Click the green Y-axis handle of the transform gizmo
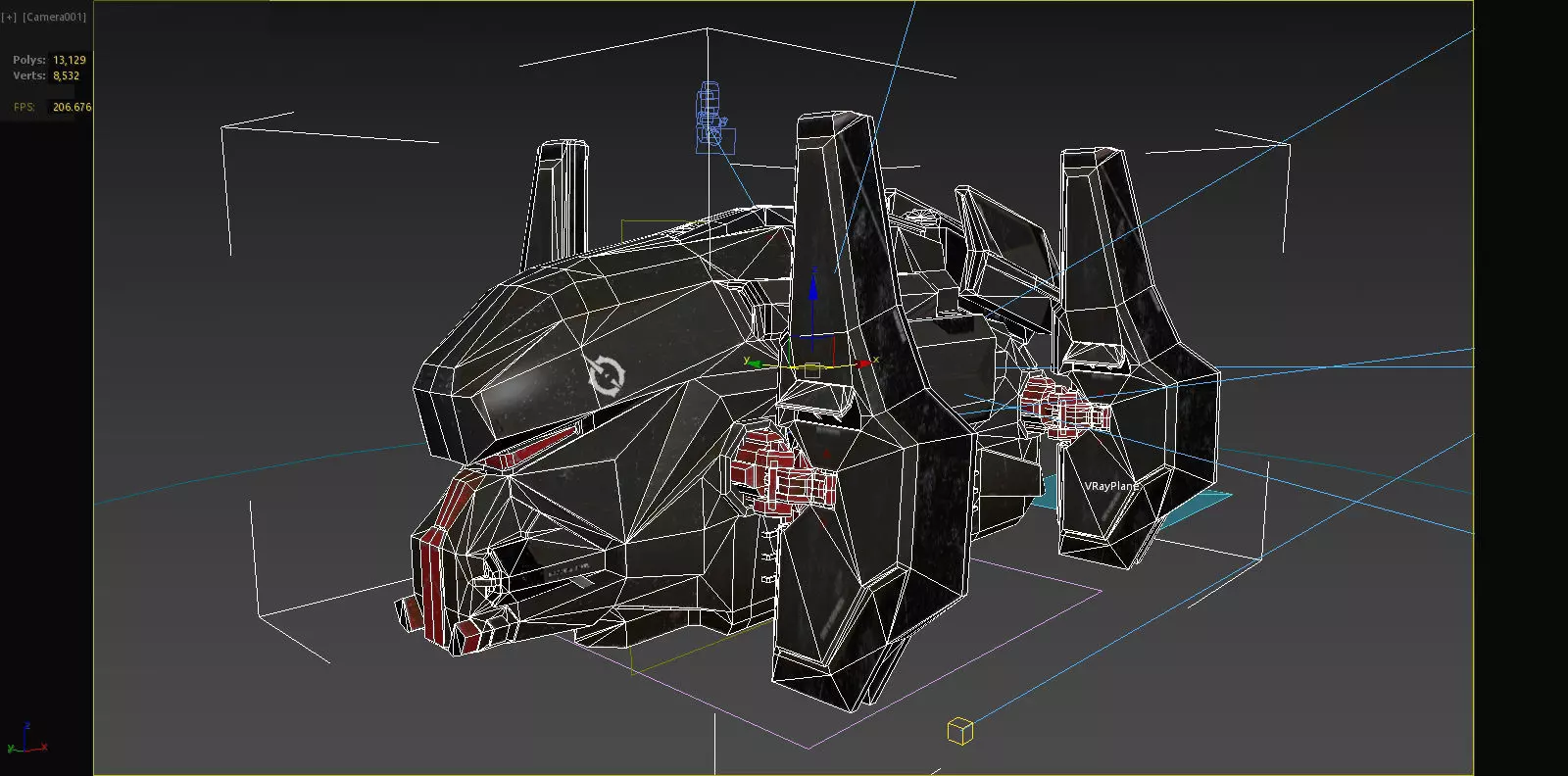 753,363
